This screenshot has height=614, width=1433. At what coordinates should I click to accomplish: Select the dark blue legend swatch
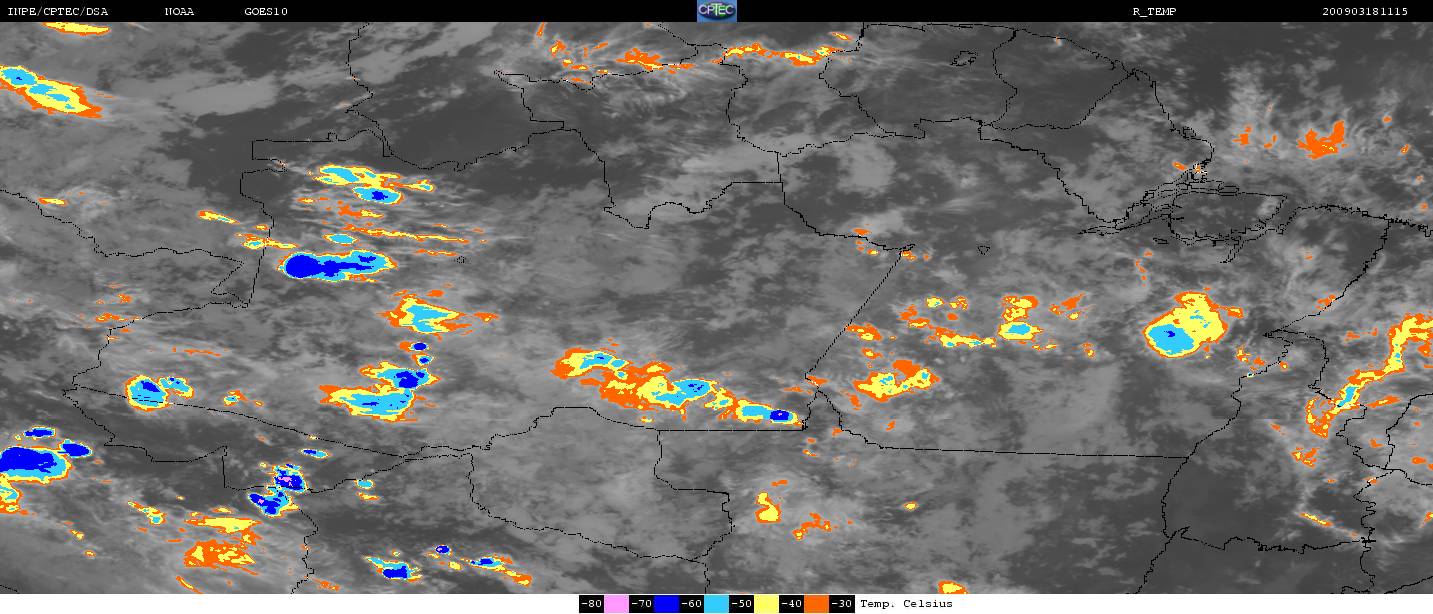pos(666,604)
